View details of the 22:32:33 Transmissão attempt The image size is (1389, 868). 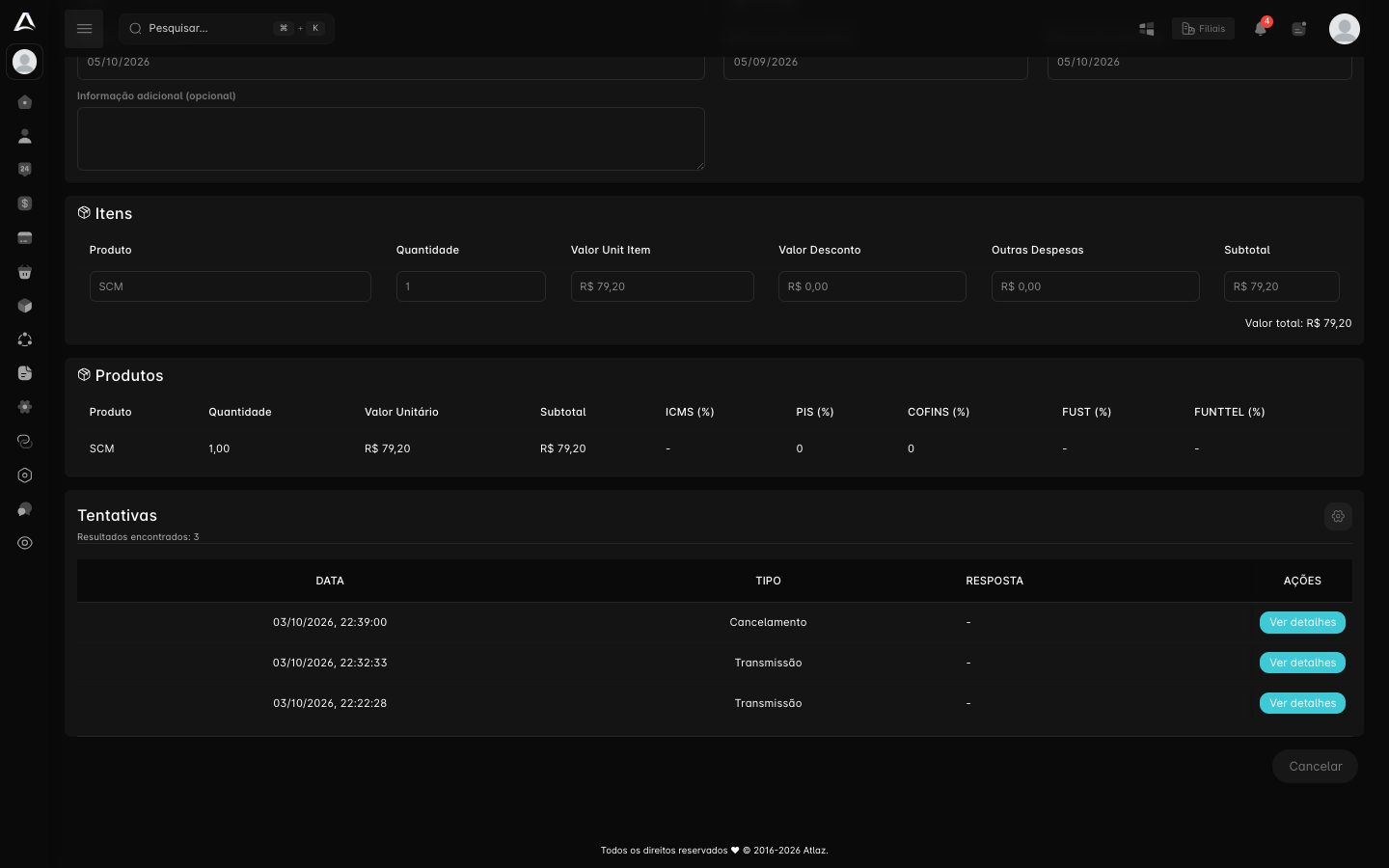pyautogui.click(x=1302, y=663)
